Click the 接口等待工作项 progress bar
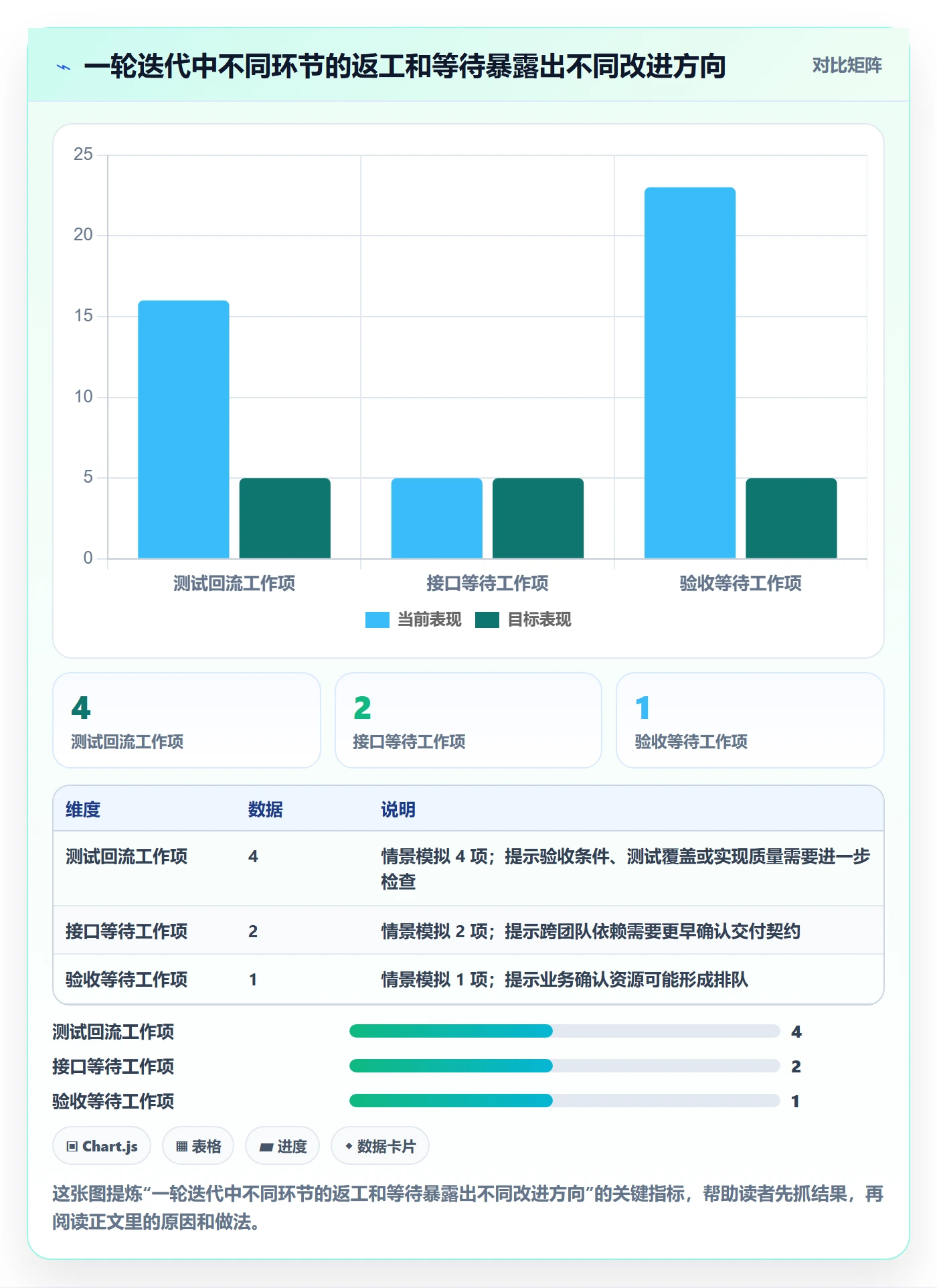 pyautogui.click(x=565, y=1066)
